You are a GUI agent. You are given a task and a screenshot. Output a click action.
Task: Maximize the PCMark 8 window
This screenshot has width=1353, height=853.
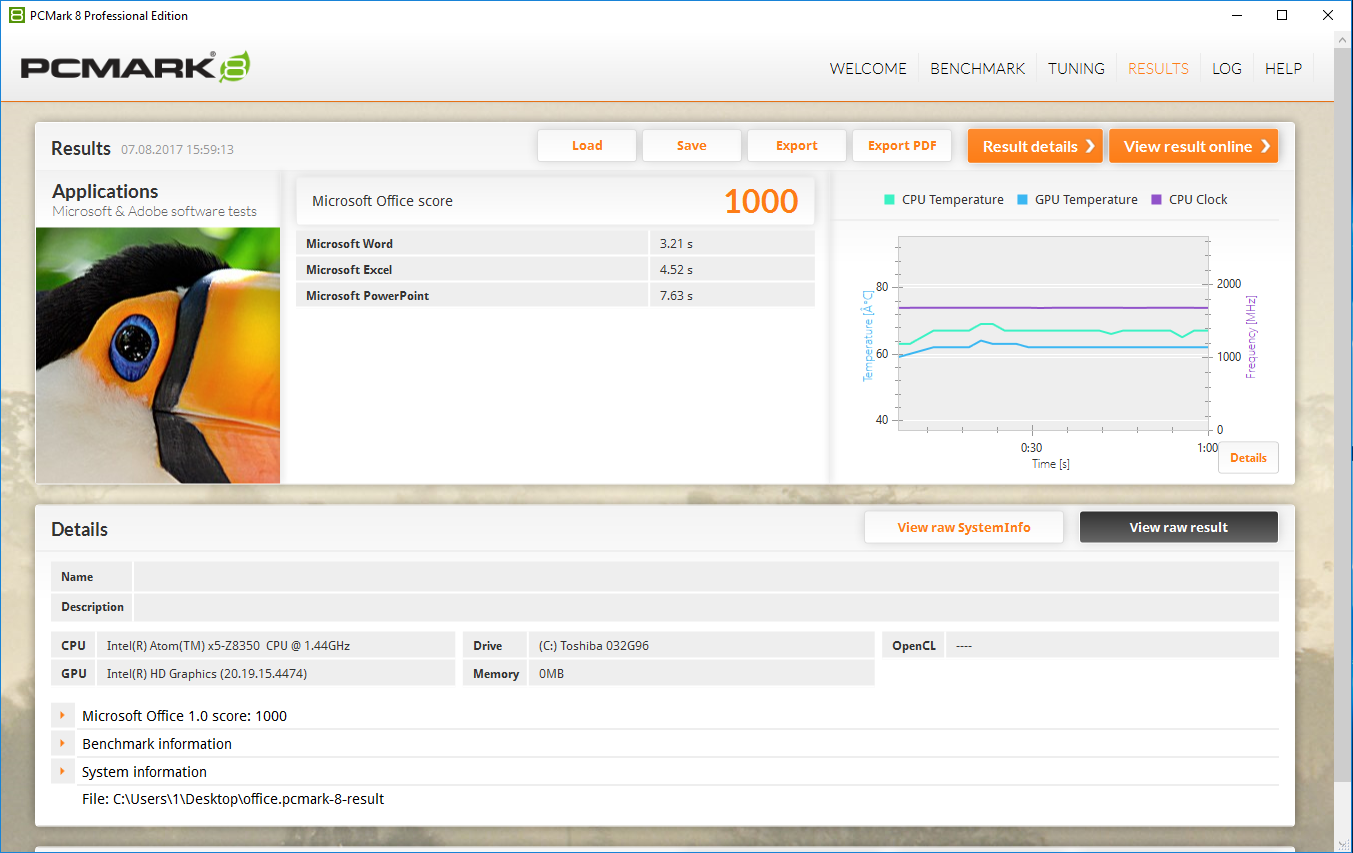coord(1283,15)
